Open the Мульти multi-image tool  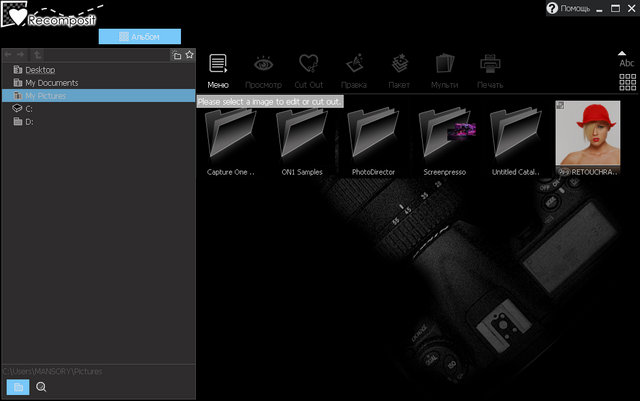(444, 68)
